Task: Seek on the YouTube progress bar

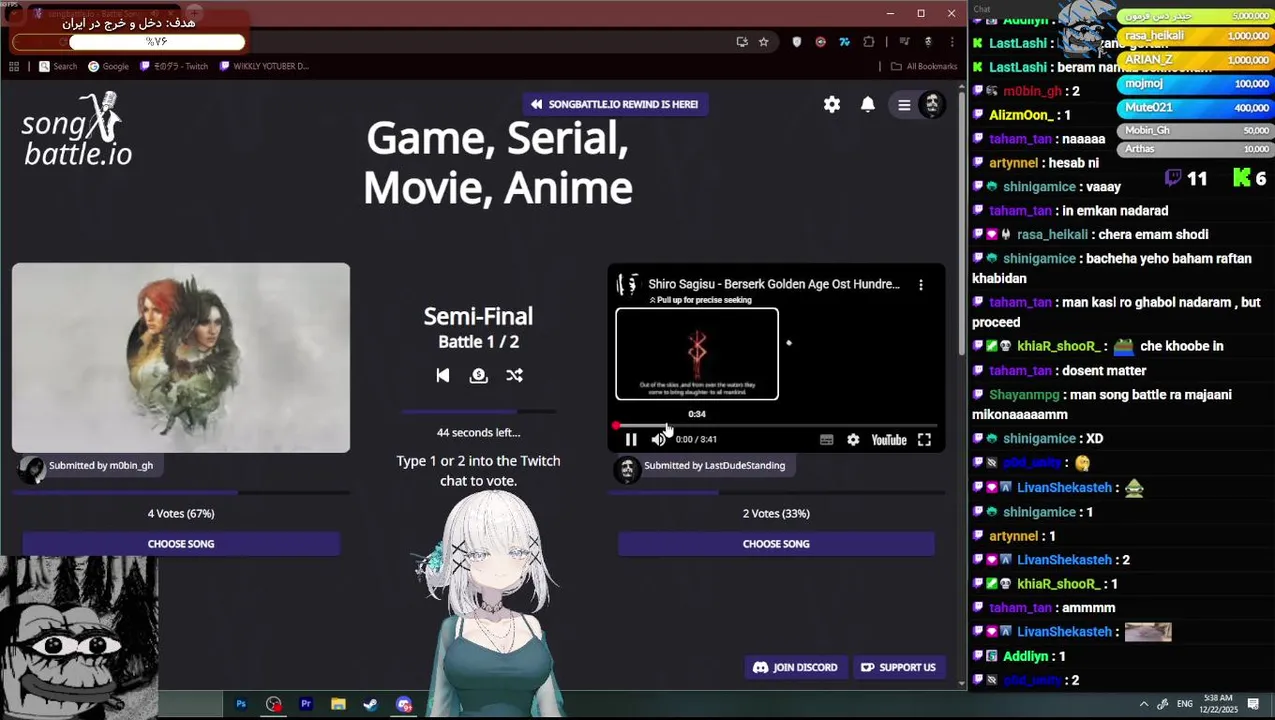Action: pos(776,426)
